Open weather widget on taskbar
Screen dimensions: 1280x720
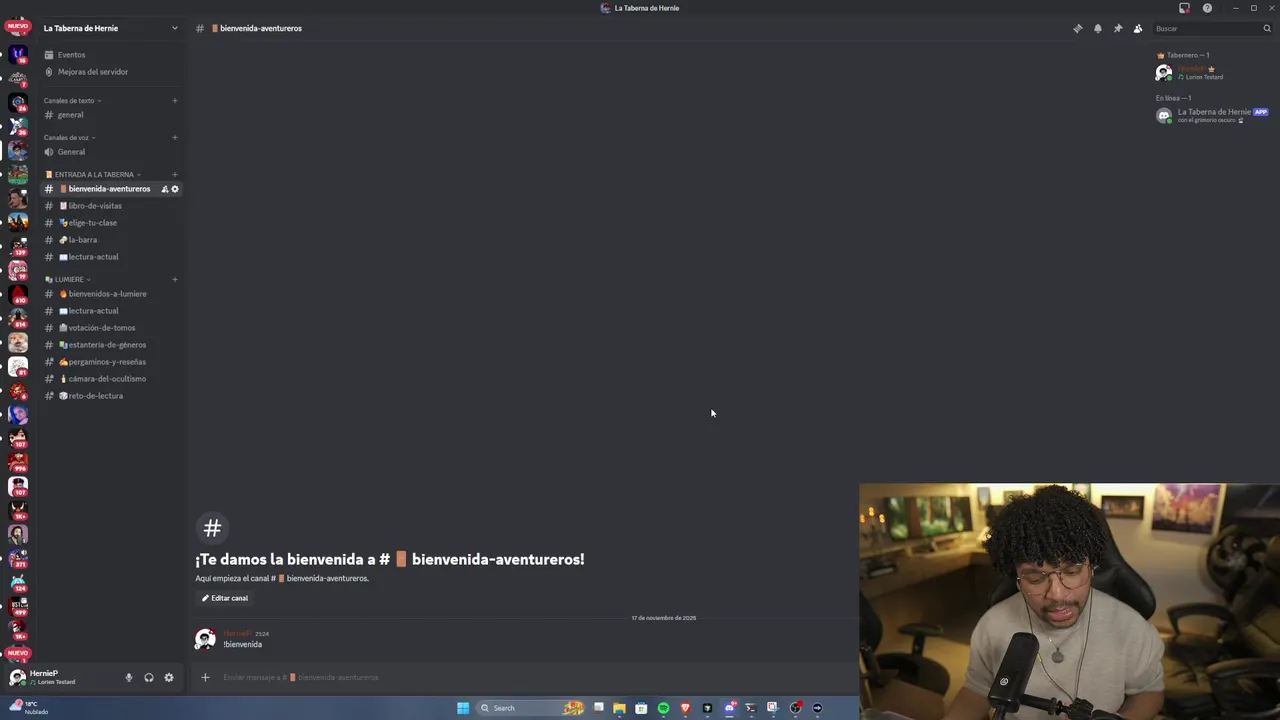[x=28, y=708]
